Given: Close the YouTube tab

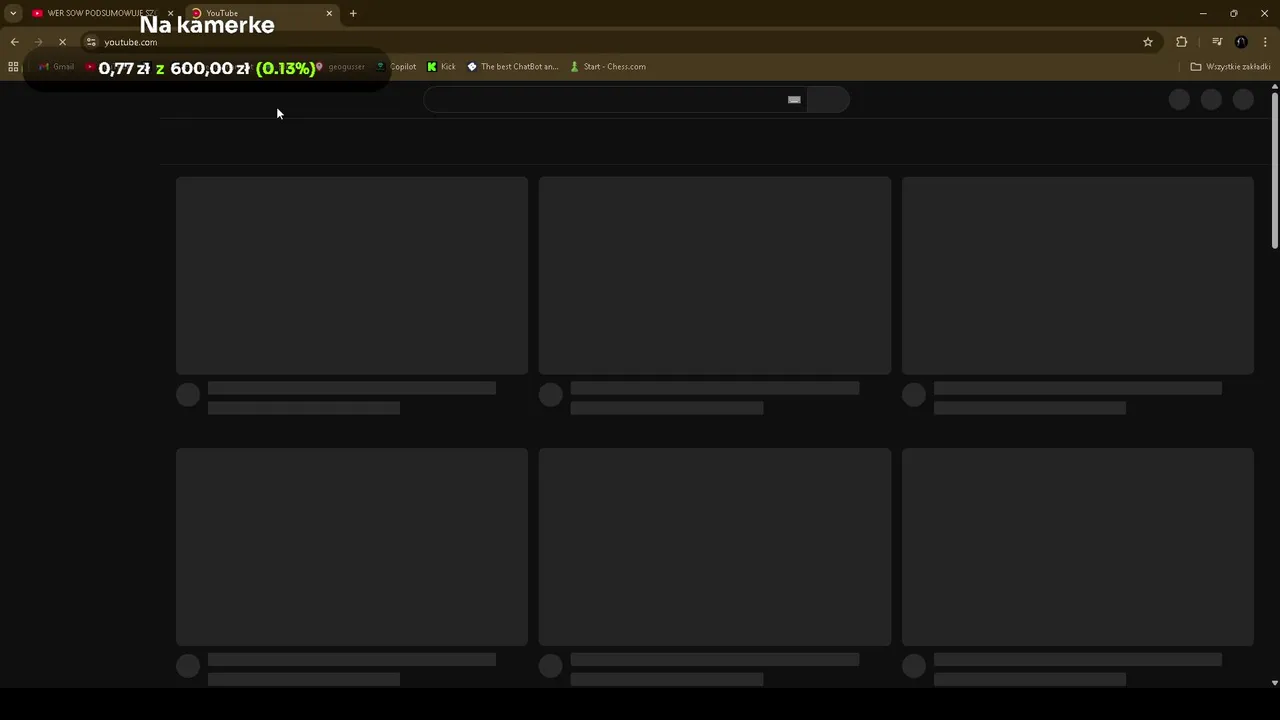Looking at the screenshot, I should click(x=329, y=13).
